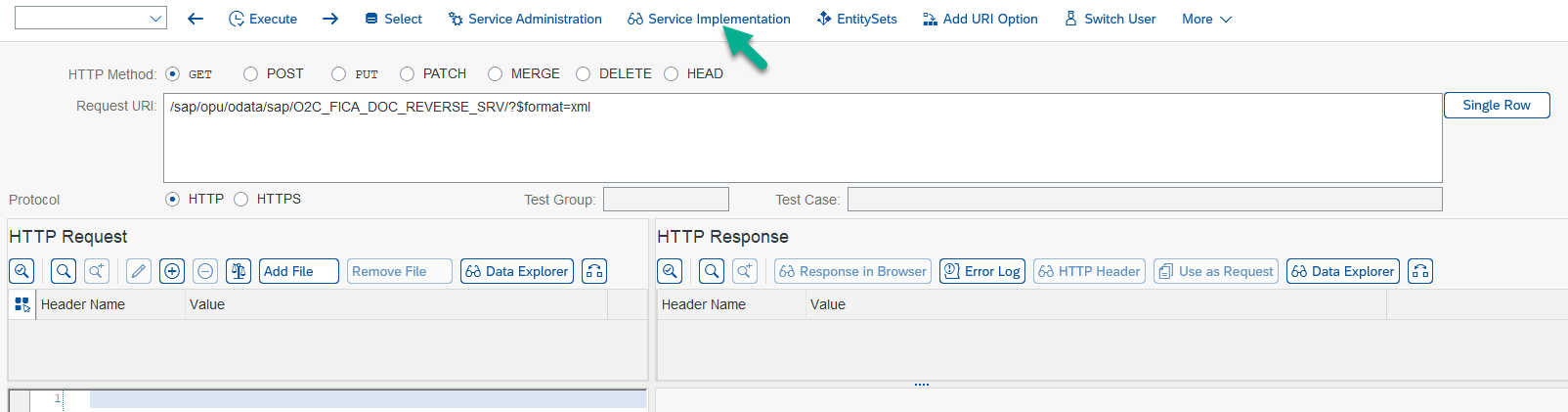
Task: Select the MERGE HTTP method
Action: (496, 73)
